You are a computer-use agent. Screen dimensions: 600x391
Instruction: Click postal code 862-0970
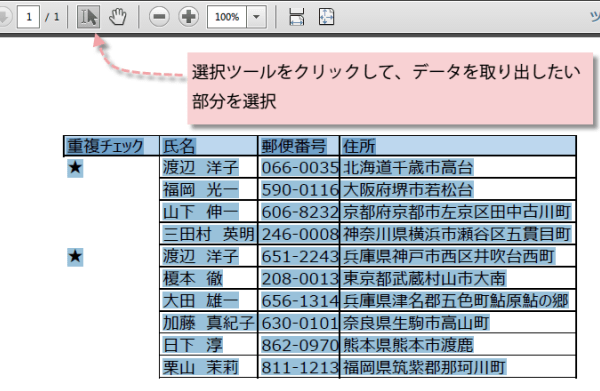point(300,345)
